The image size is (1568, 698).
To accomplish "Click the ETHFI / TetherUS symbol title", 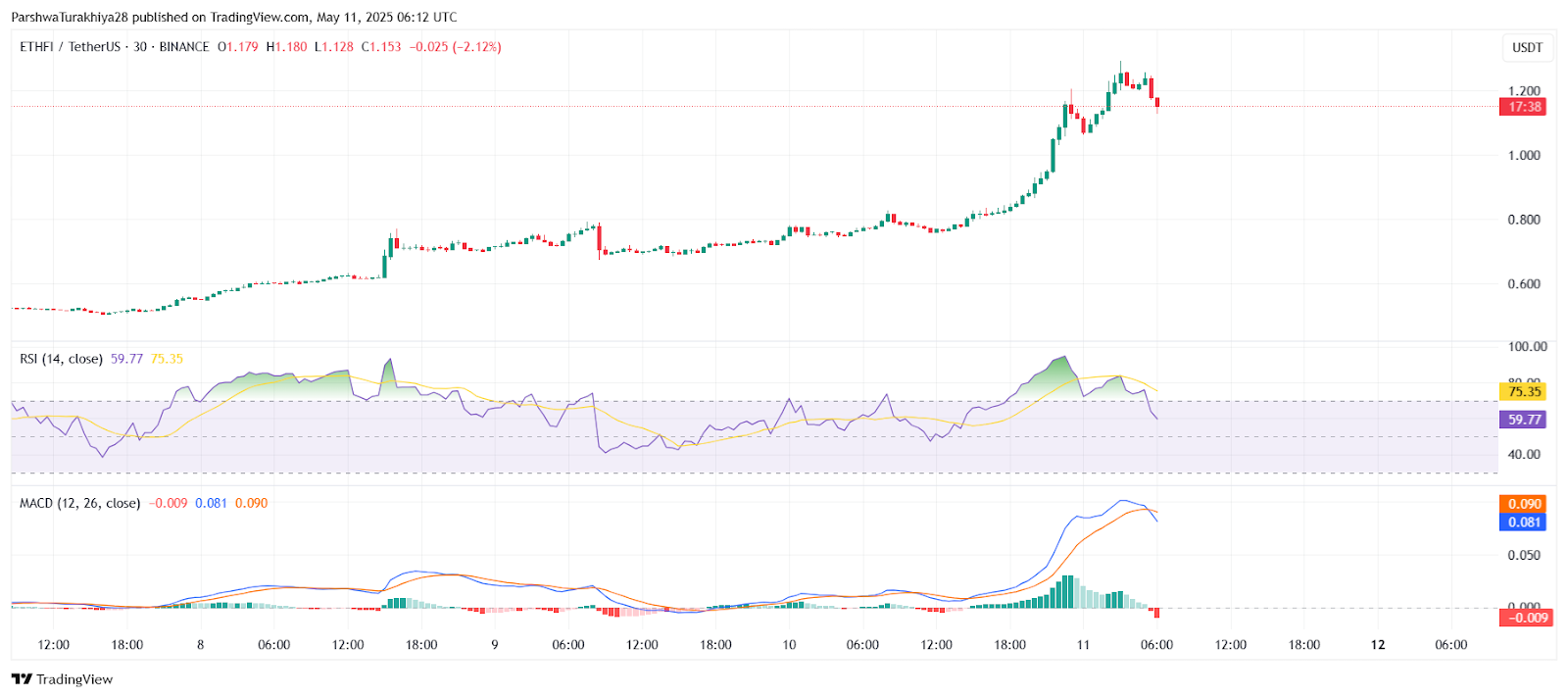I will coord(70,47).
